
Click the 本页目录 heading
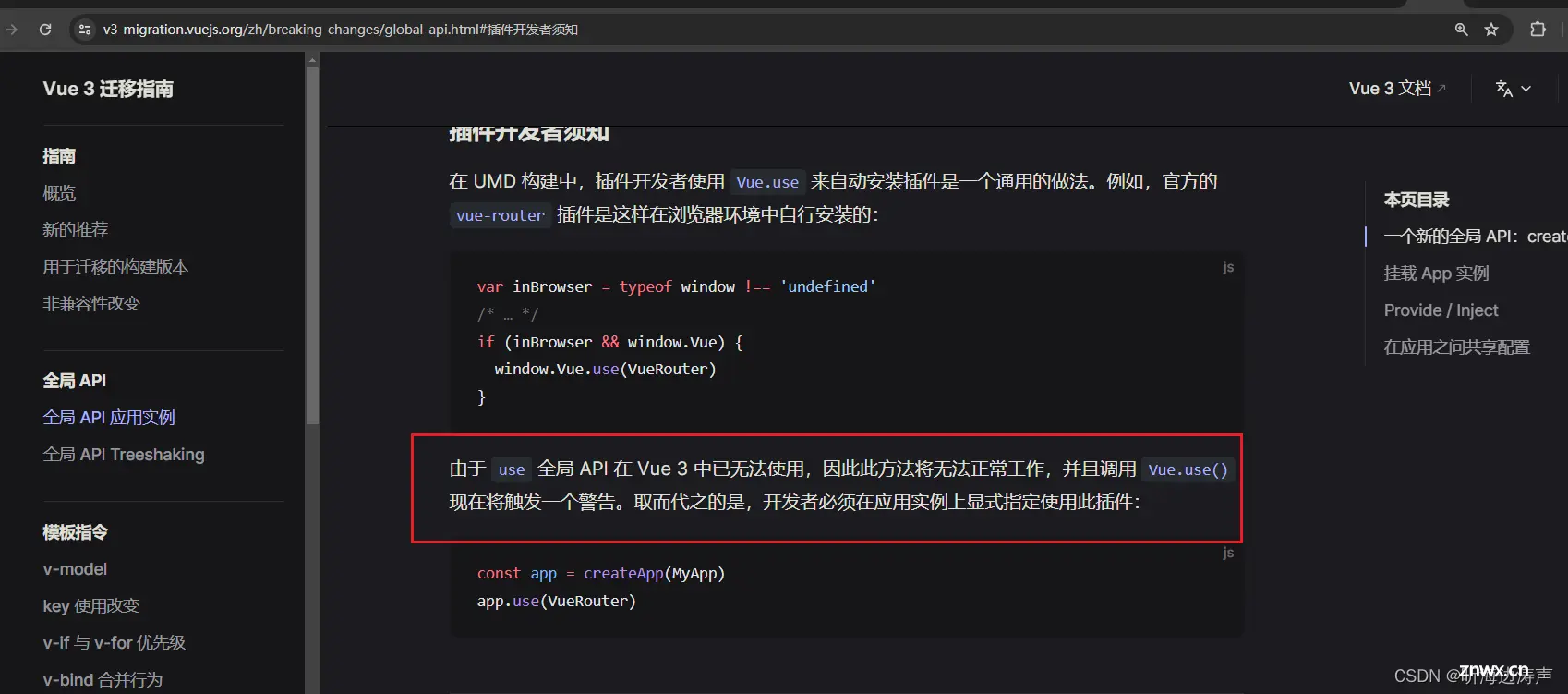(1417, 200)
